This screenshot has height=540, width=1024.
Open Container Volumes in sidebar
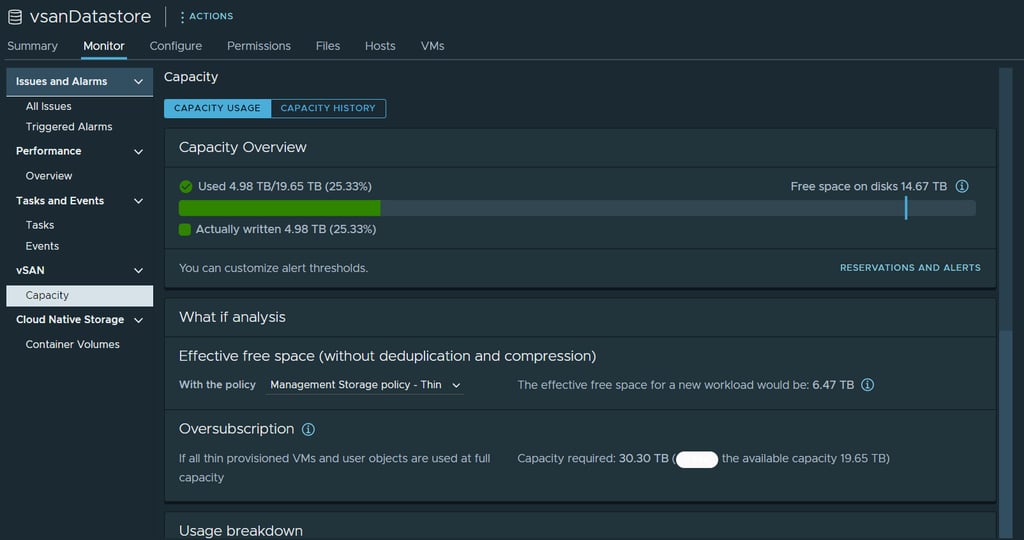[x=72, y=344]
